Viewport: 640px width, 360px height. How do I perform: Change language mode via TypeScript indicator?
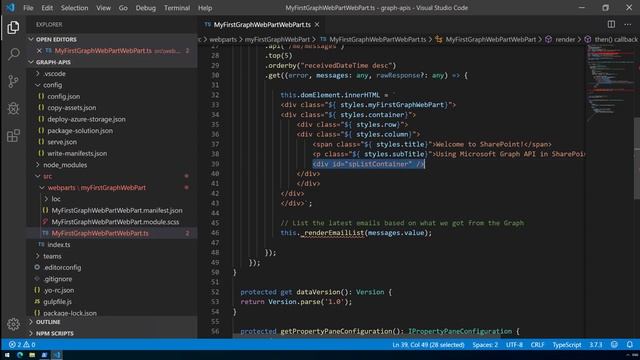click(x=567, y=344)
